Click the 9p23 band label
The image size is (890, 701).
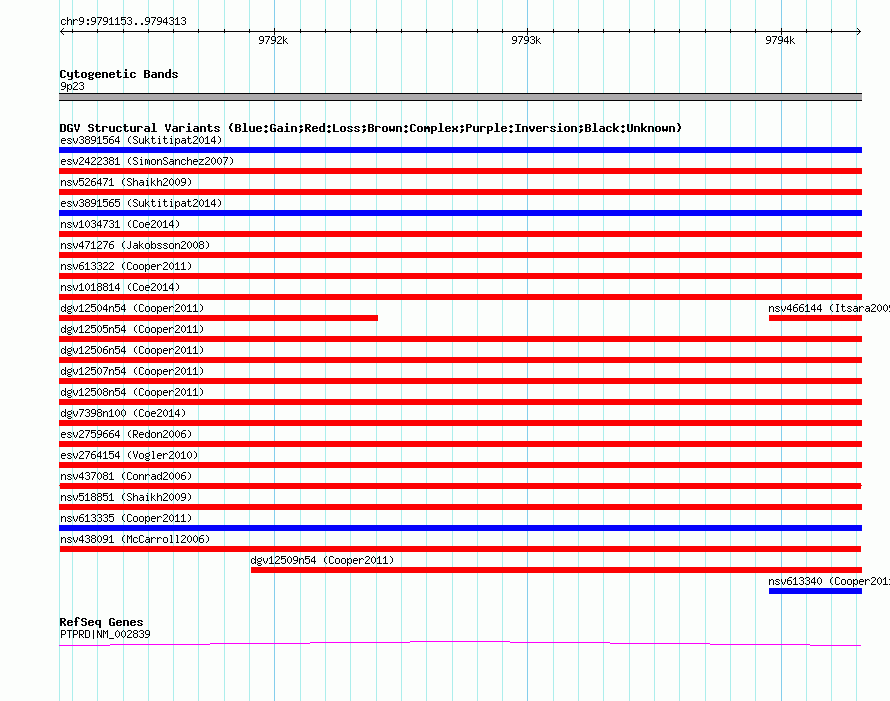(72, 86)
